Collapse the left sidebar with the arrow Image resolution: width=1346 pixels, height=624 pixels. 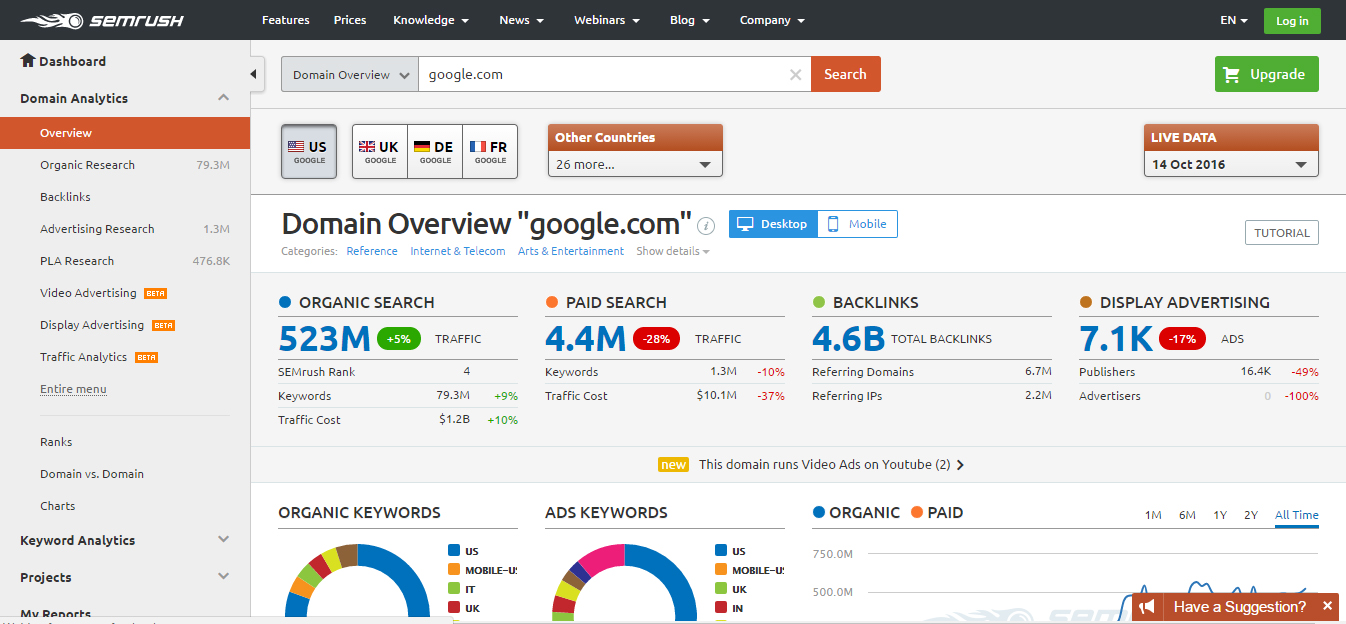[x=254, y=73]
